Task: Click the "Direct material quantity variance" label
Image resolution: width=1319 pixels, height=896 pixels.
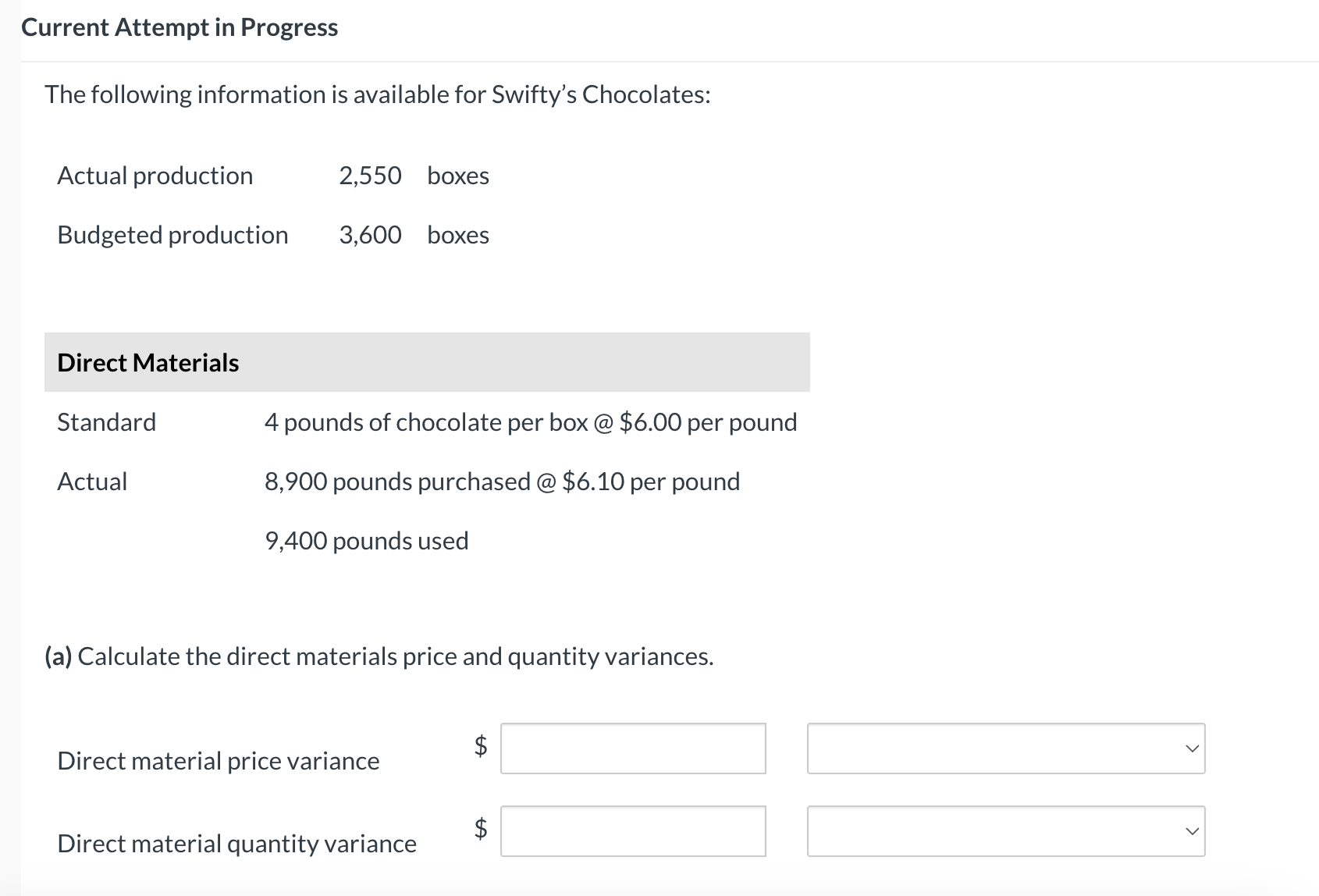Action: tap(237, 844)
